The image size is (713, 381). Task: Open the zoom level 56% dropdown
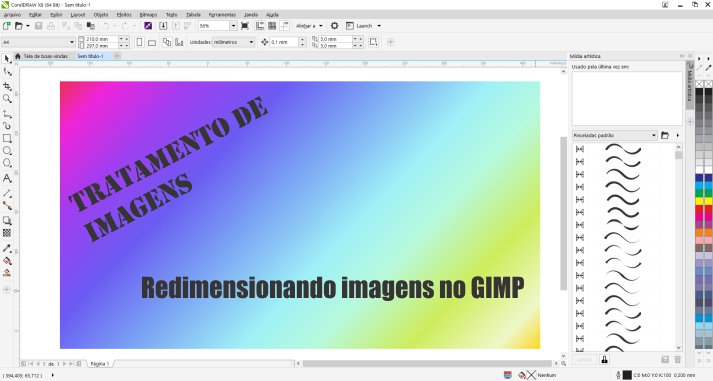click(233, 26)
